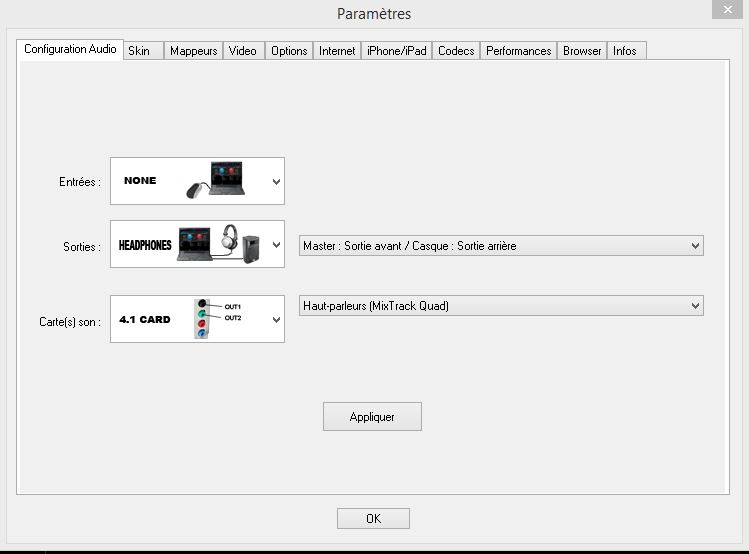Open the Browser tab
Viewport: 749px width, 554px height.
582,51
